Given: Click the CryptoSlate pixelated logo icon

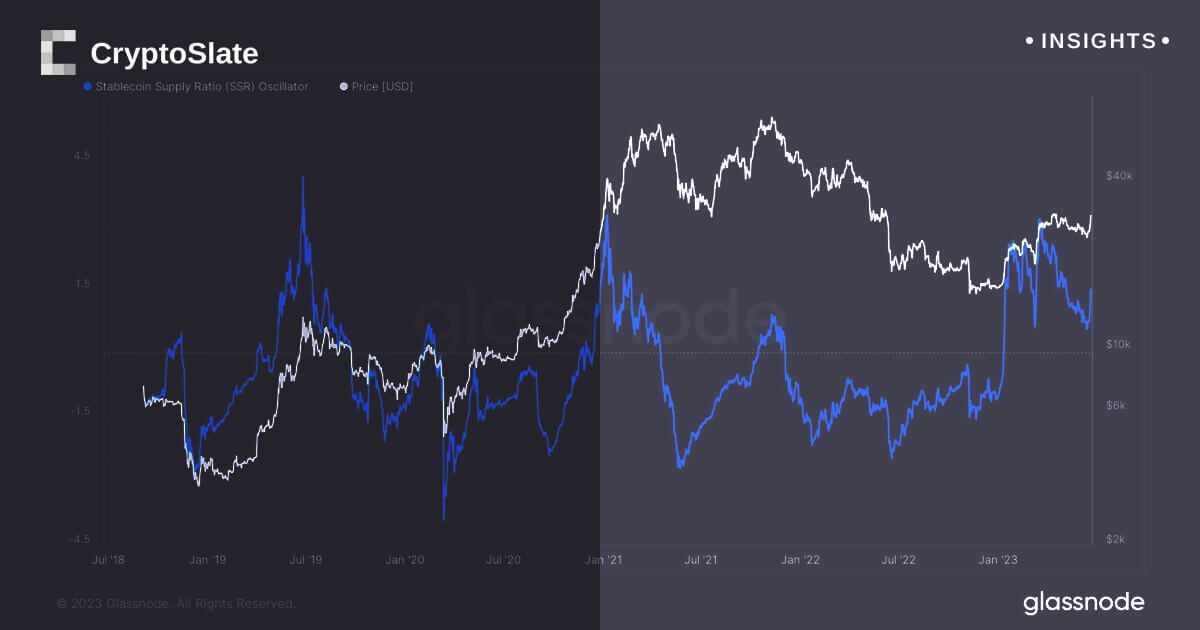Looking at the screenshot, I should pos(58,53).
